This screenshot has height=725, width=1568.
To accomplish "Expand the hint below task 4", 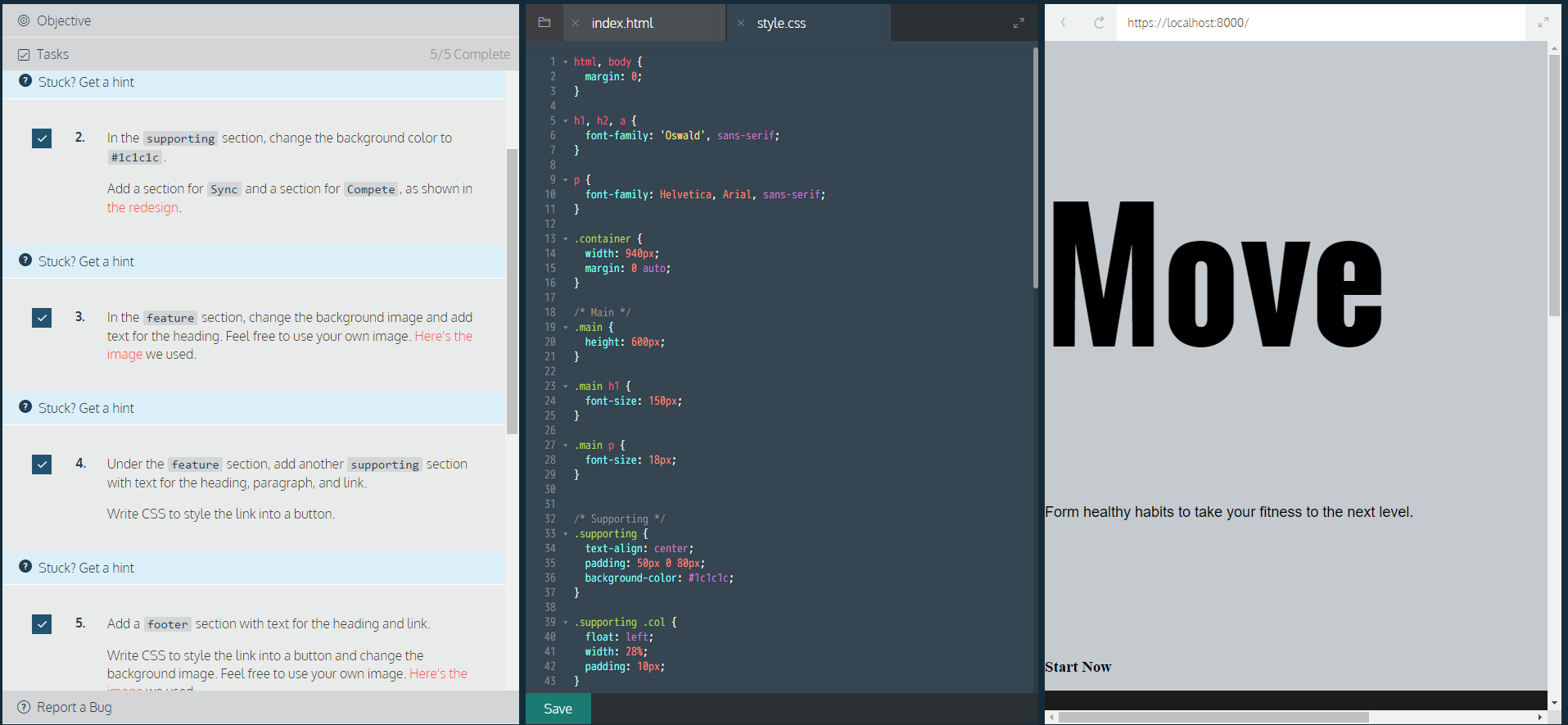I will point(86,568).
